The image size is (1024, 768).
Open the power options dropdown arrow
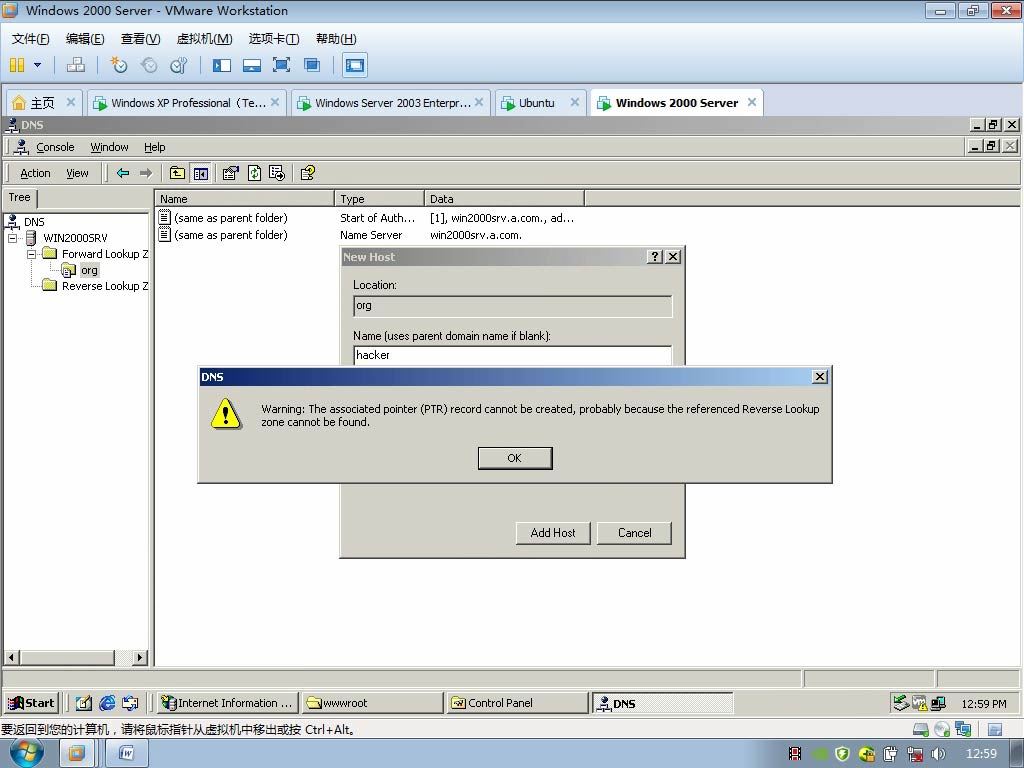point(37,65)
